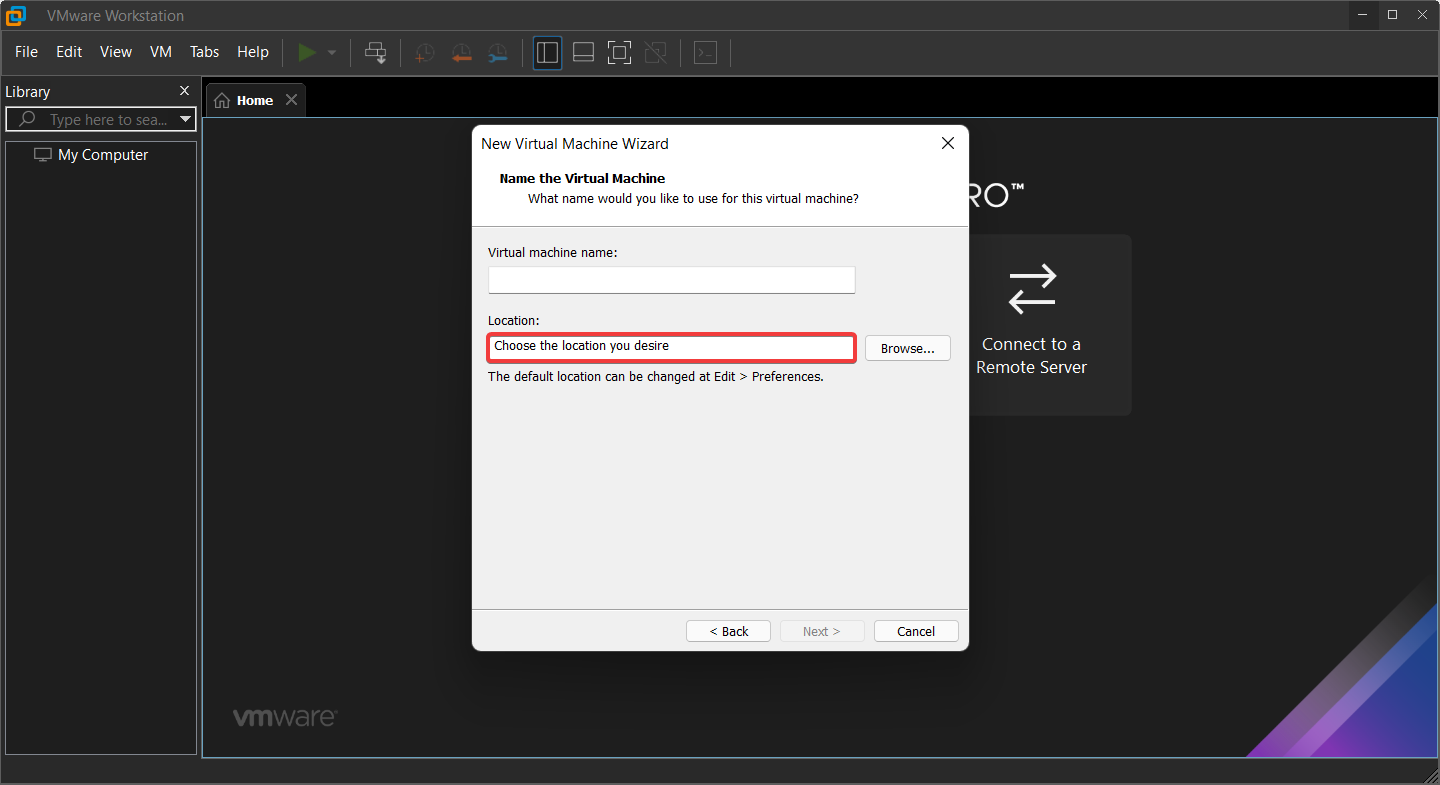Open the power options dropdown arrow
The width and height of the screenshot is (1440, 785).
pyautogui.click(x=332, y=53)
